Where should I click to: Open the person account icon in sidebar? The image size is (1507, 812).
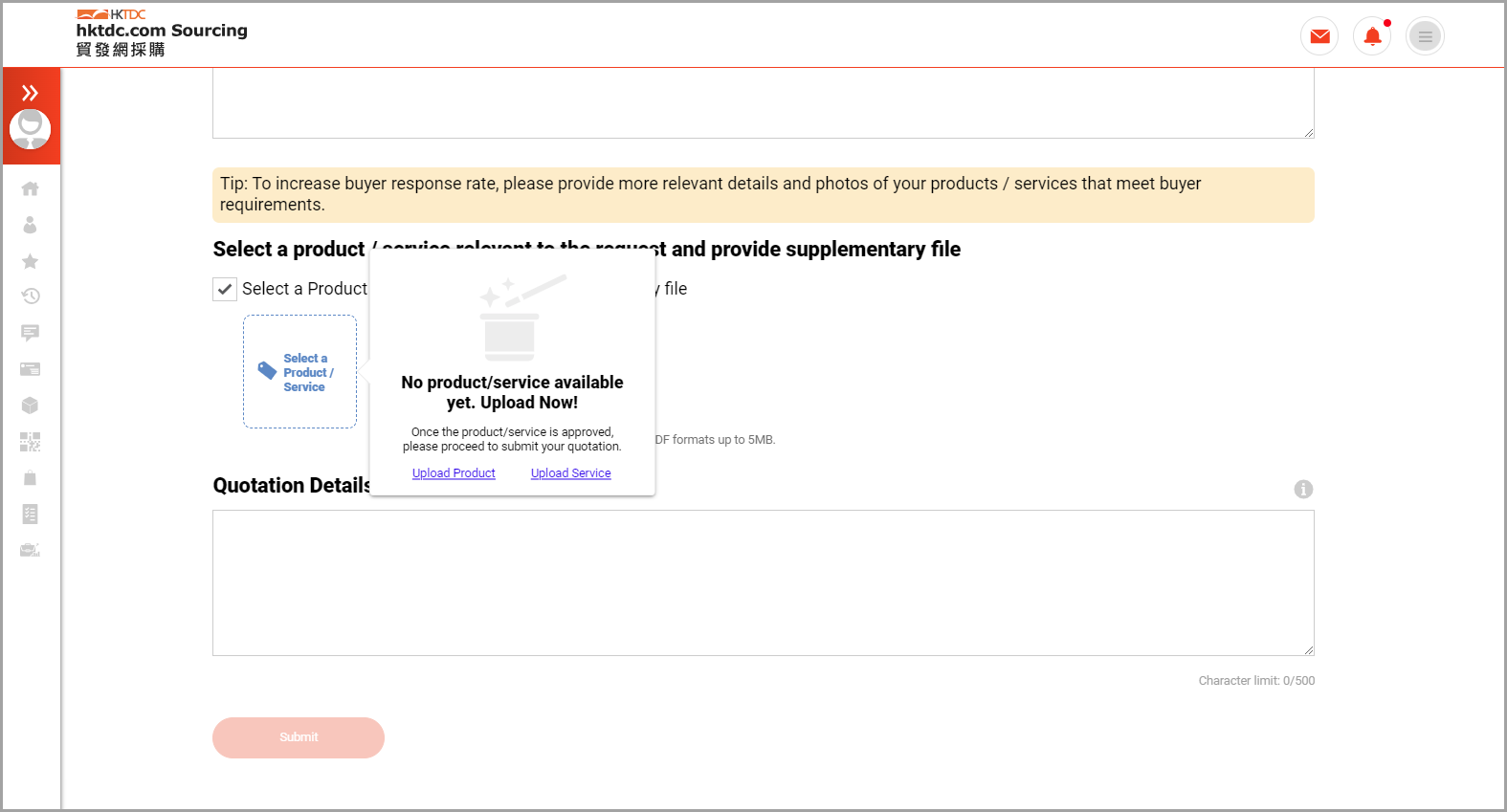pyautogui.click(x=30, y=225)
